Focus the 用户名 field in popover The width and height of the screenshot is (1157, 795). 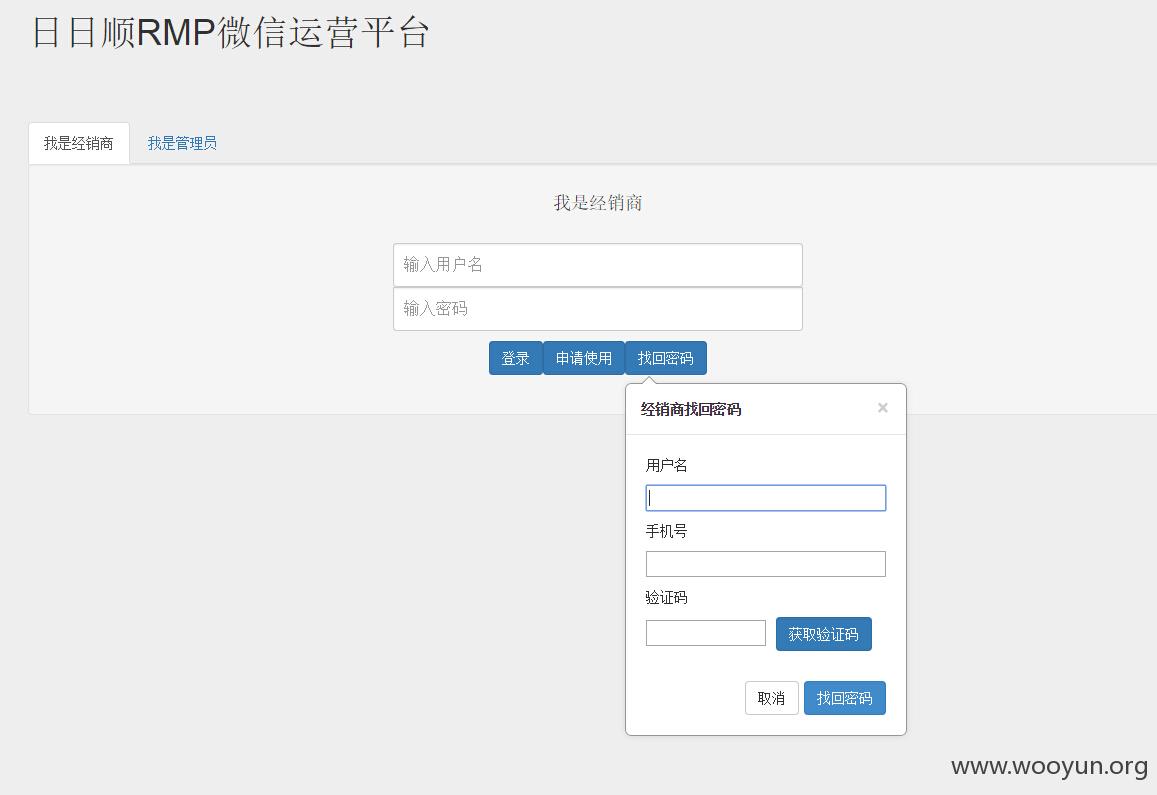(x=766, y=498)
